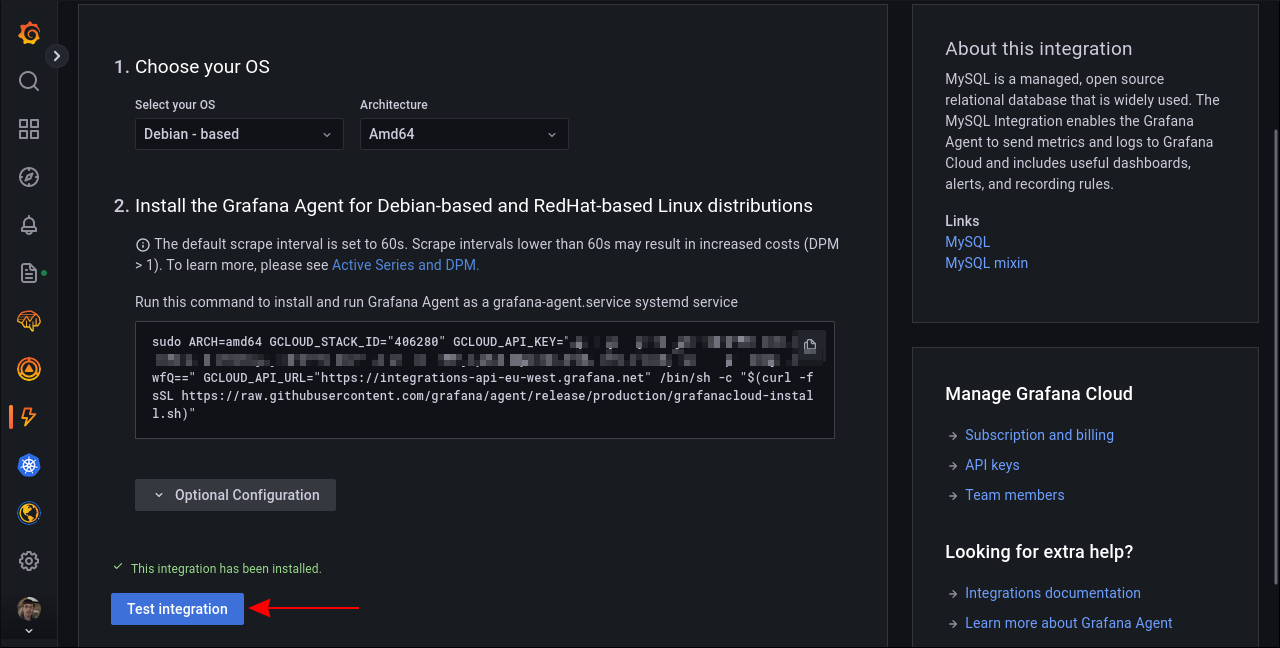Collapse the sidebar using the arrow toggle

coord(56,56)
